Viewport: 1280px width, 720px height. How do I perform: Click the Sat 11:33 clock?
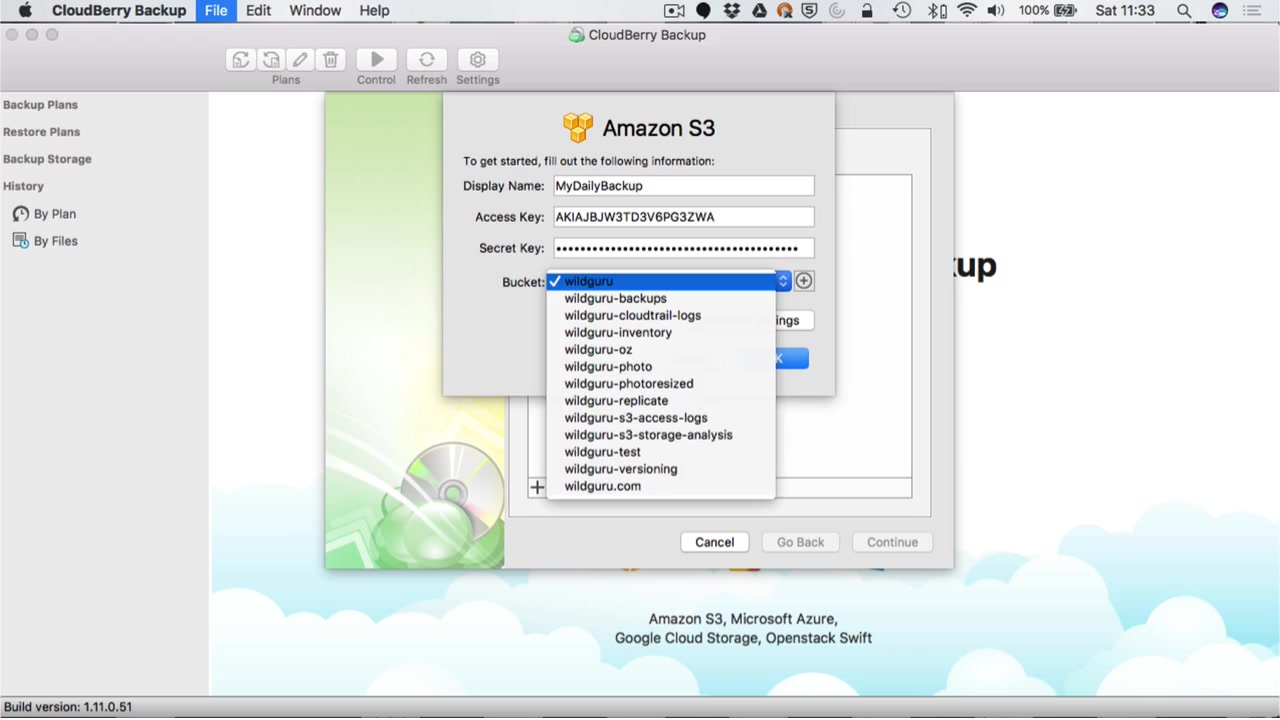coord(1125,11)
